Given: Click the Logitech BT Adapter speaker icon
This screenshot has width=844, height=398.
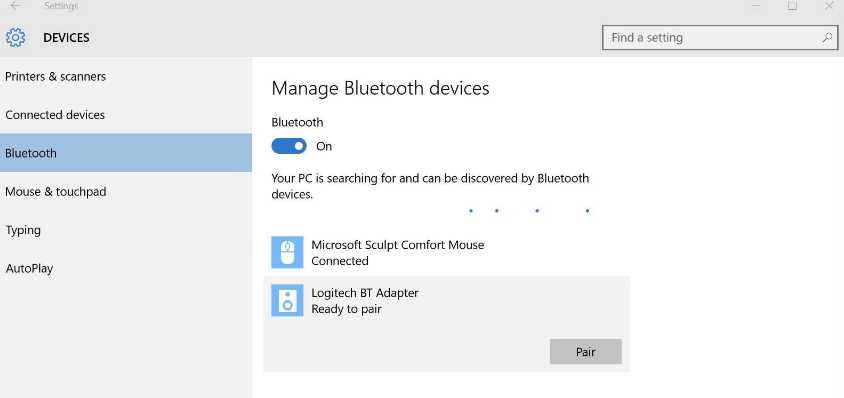Looking at the screenshot, I should (x=287, y=301).
